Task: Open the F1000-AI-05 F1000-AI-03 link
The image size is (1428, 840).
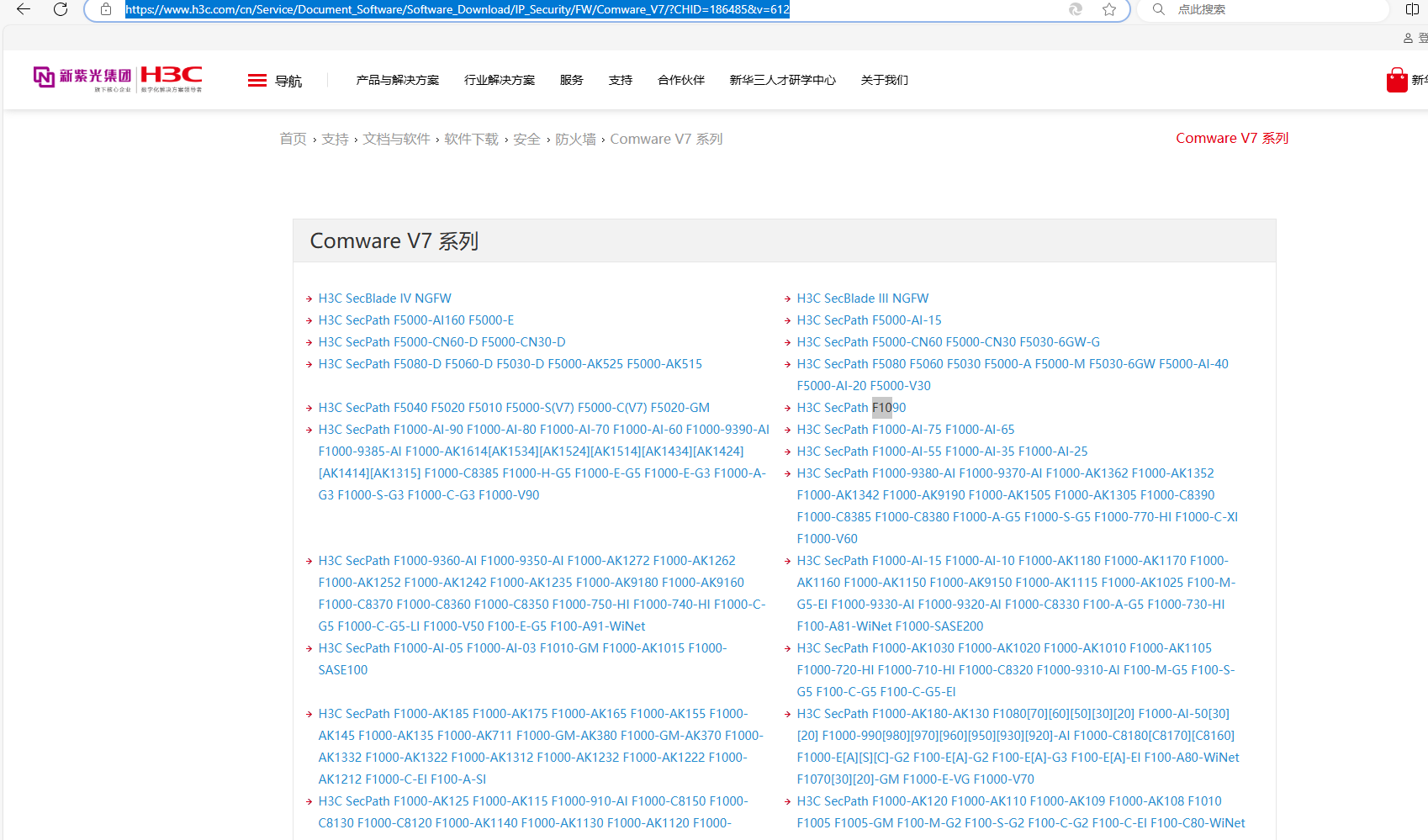Action: 522,659
